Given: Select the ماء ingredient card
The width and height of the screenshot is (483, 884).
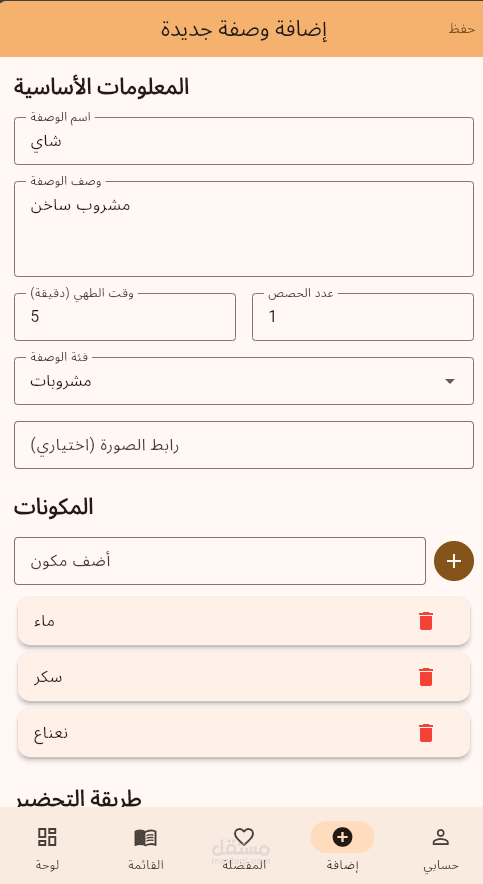Looking at the screenshot, I should (x=244, y=621).
